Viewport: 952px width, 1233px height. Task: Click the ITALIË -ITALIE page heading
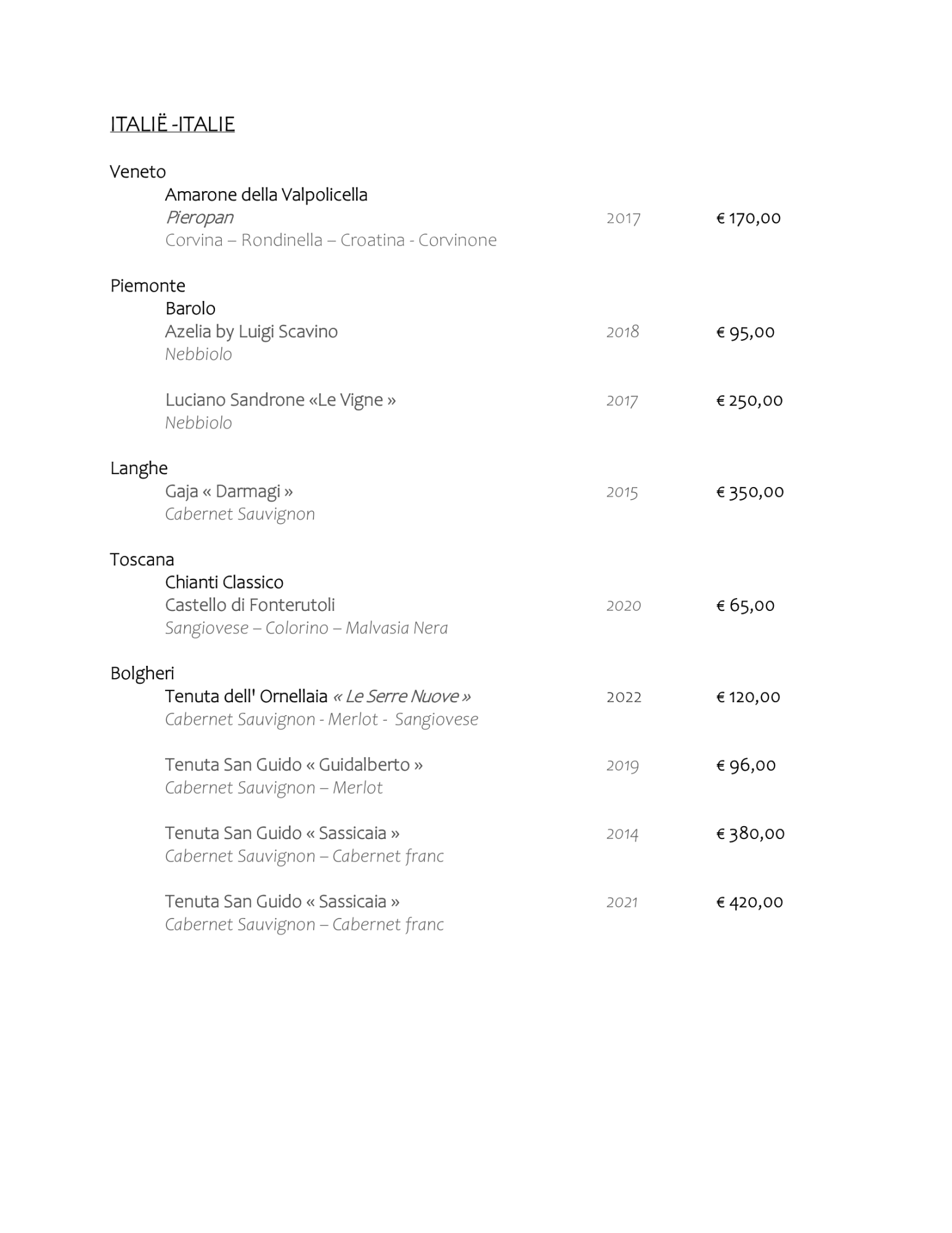172,124
